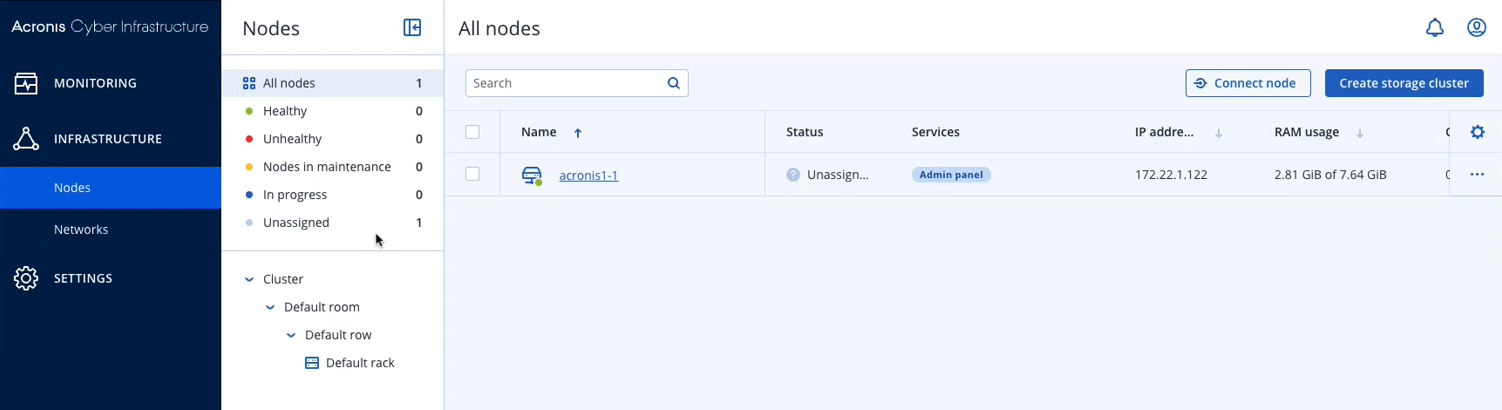Open table column settings gear
1502x410 pixels.
(1477, 132)
